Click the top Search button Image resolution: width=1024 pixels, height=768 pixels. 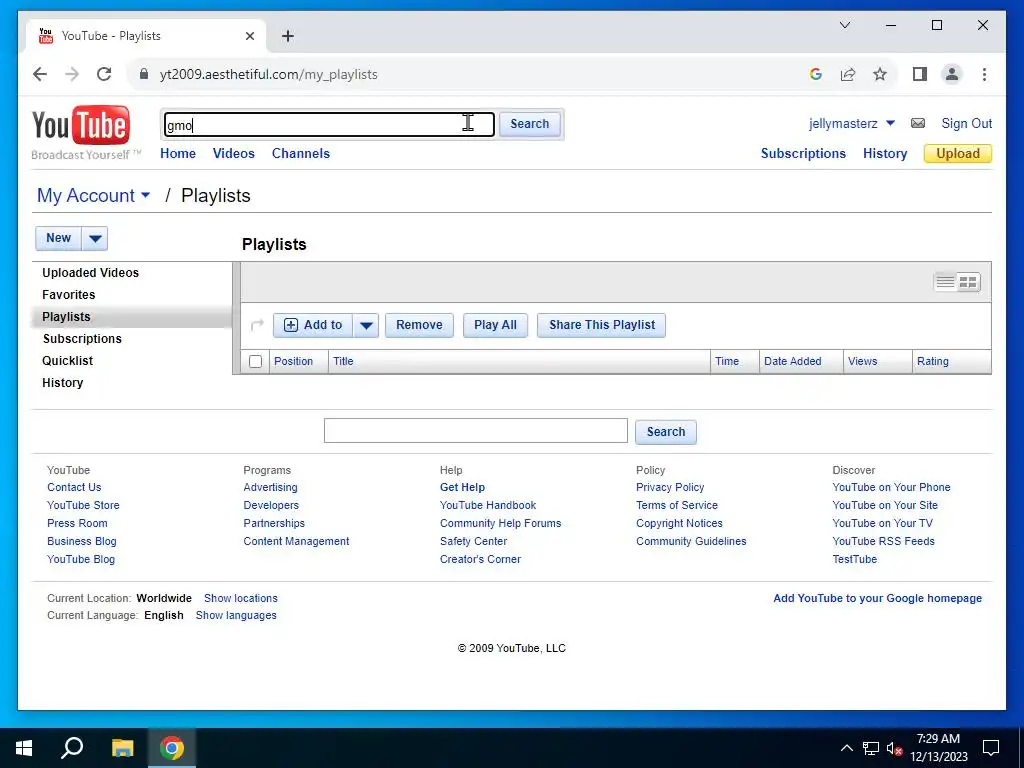click(x=530, y=124)
